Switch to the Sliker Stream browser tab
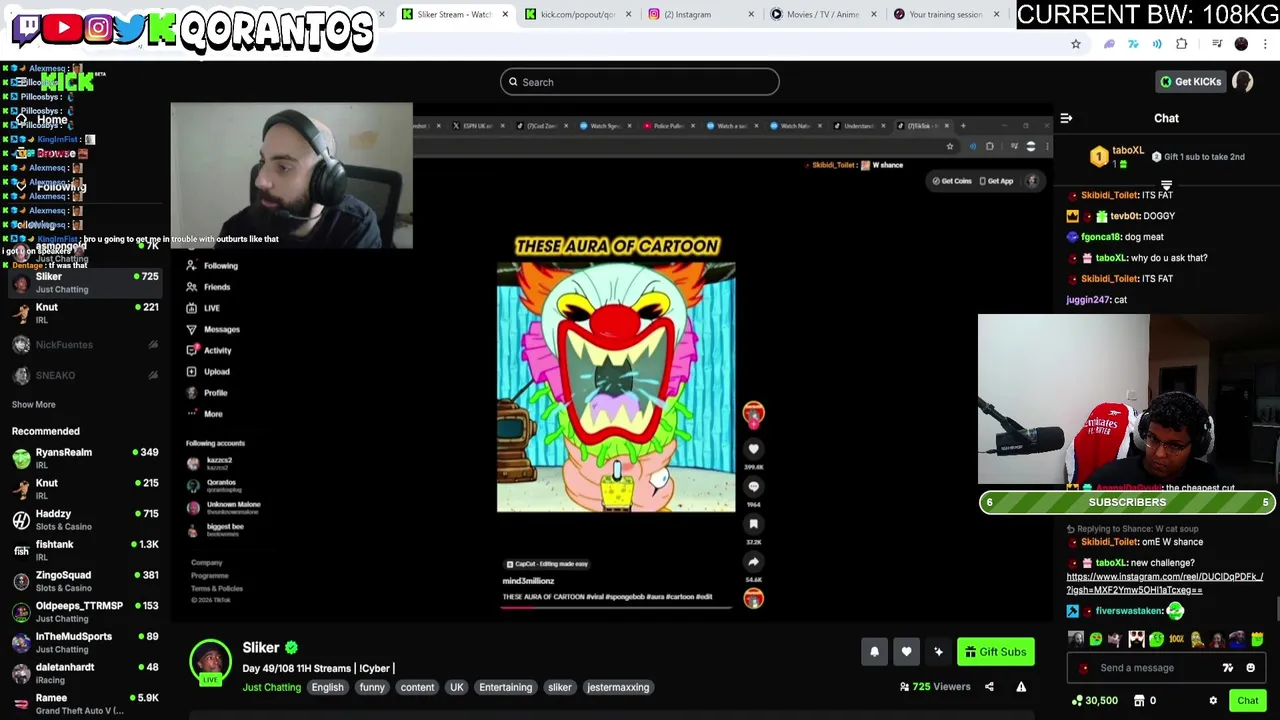This screenshot has height=720, width=1280. (x=453, y=14)
